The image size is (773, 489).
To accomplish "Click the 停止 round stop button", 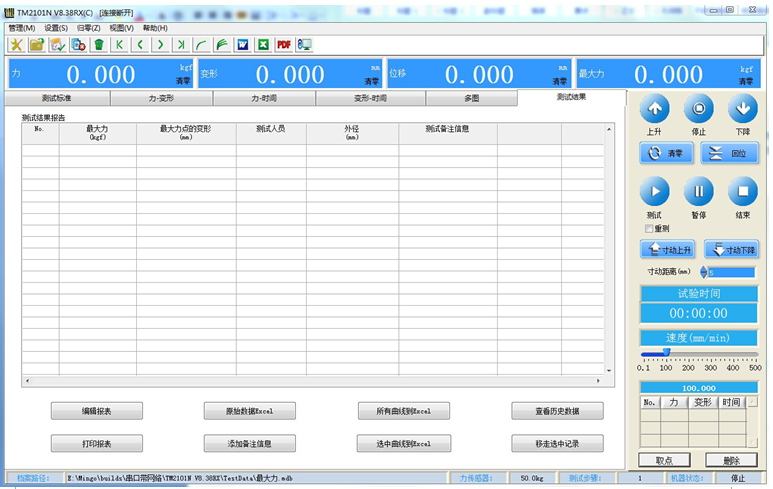I will tap(699, 109).
